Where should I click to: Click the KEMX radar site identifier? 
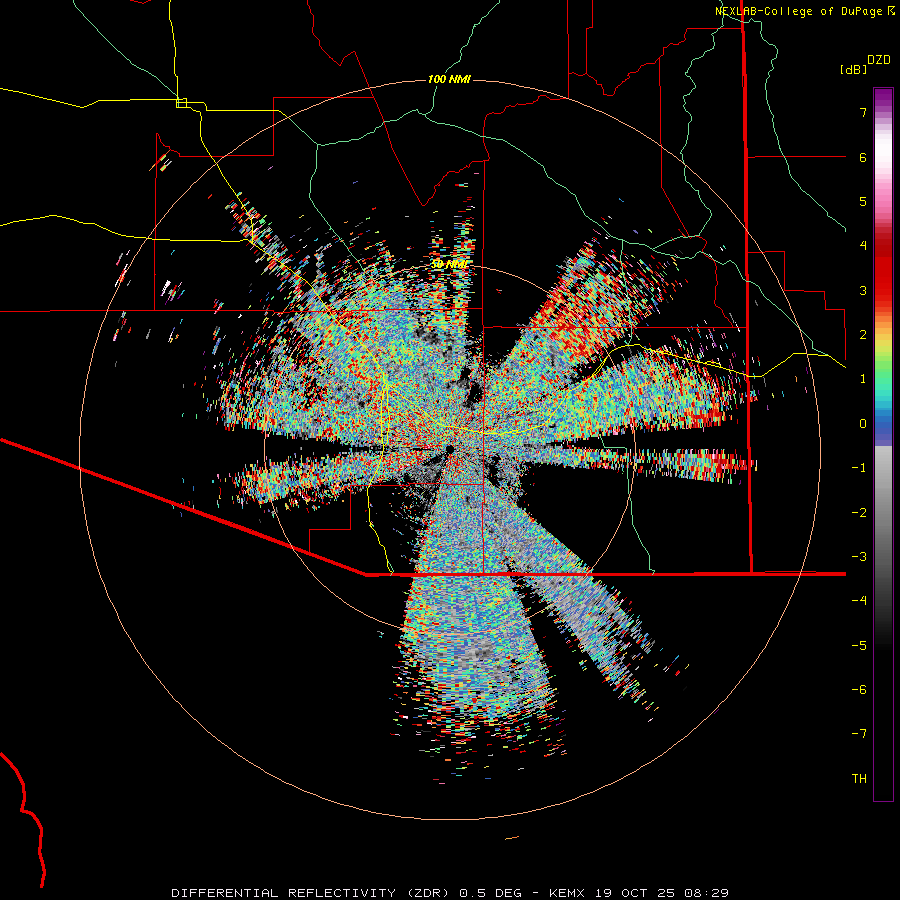pyautogui.click(x=567, y=893)
